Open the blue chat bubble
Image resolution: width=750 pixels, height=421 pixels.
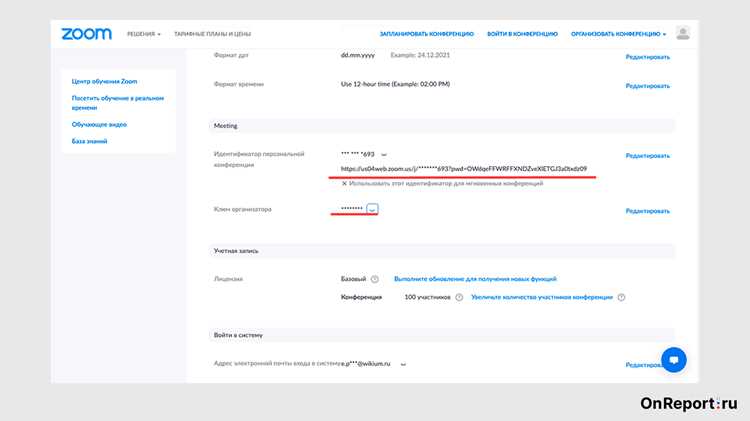[673, 360]
